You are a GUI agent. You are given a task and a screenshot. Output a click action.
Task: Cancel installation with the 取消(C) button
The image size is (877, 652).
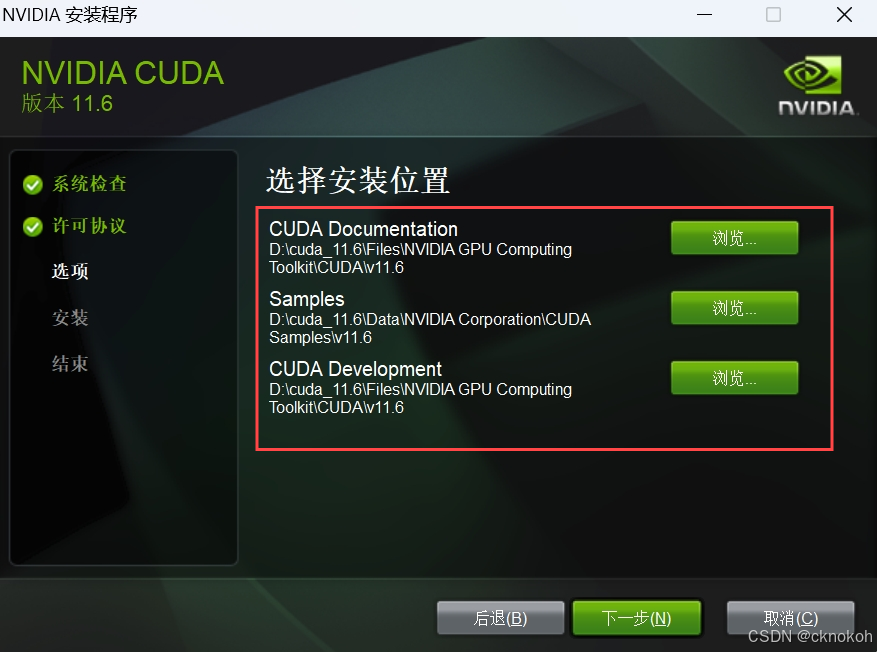pyautogui.click(x=790, y=618)
